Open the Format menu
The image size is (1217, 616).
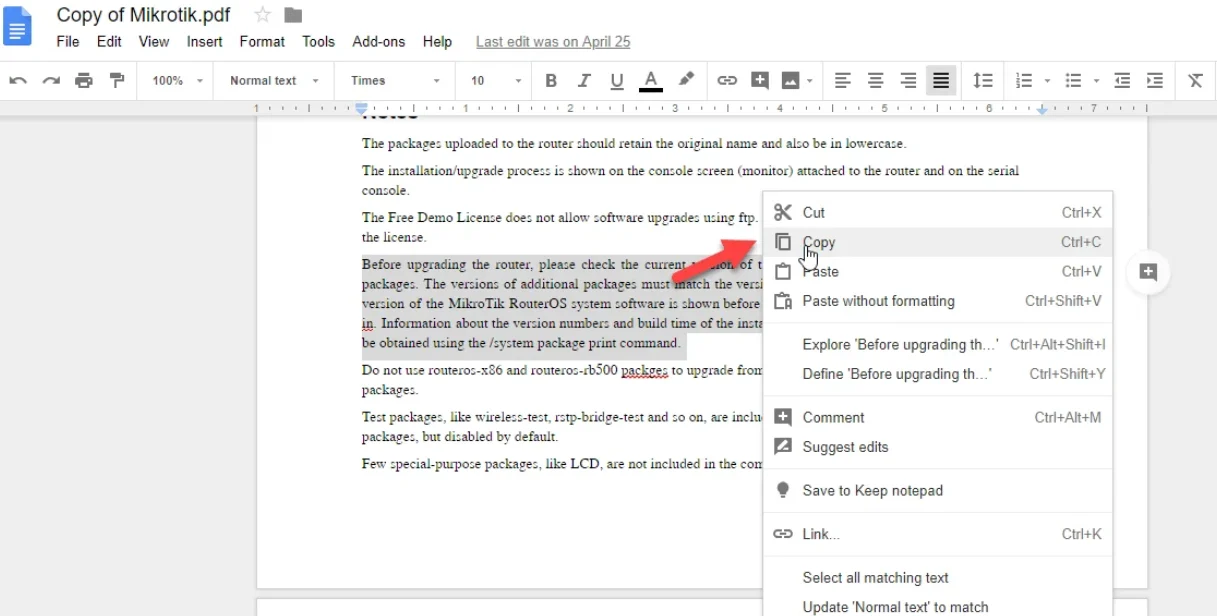coord(262,42)
